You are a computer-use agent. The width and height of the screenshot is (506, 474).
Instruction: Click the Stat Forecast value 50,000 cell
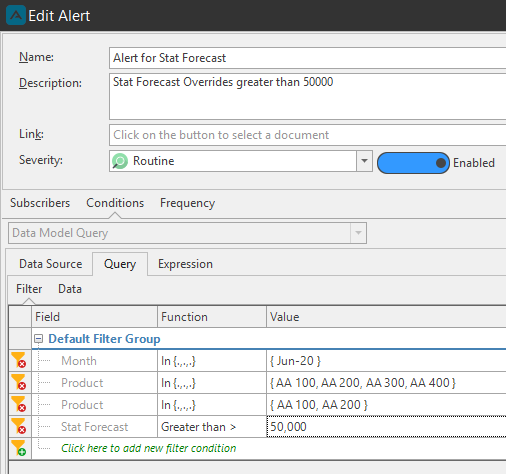click(386, 426)
